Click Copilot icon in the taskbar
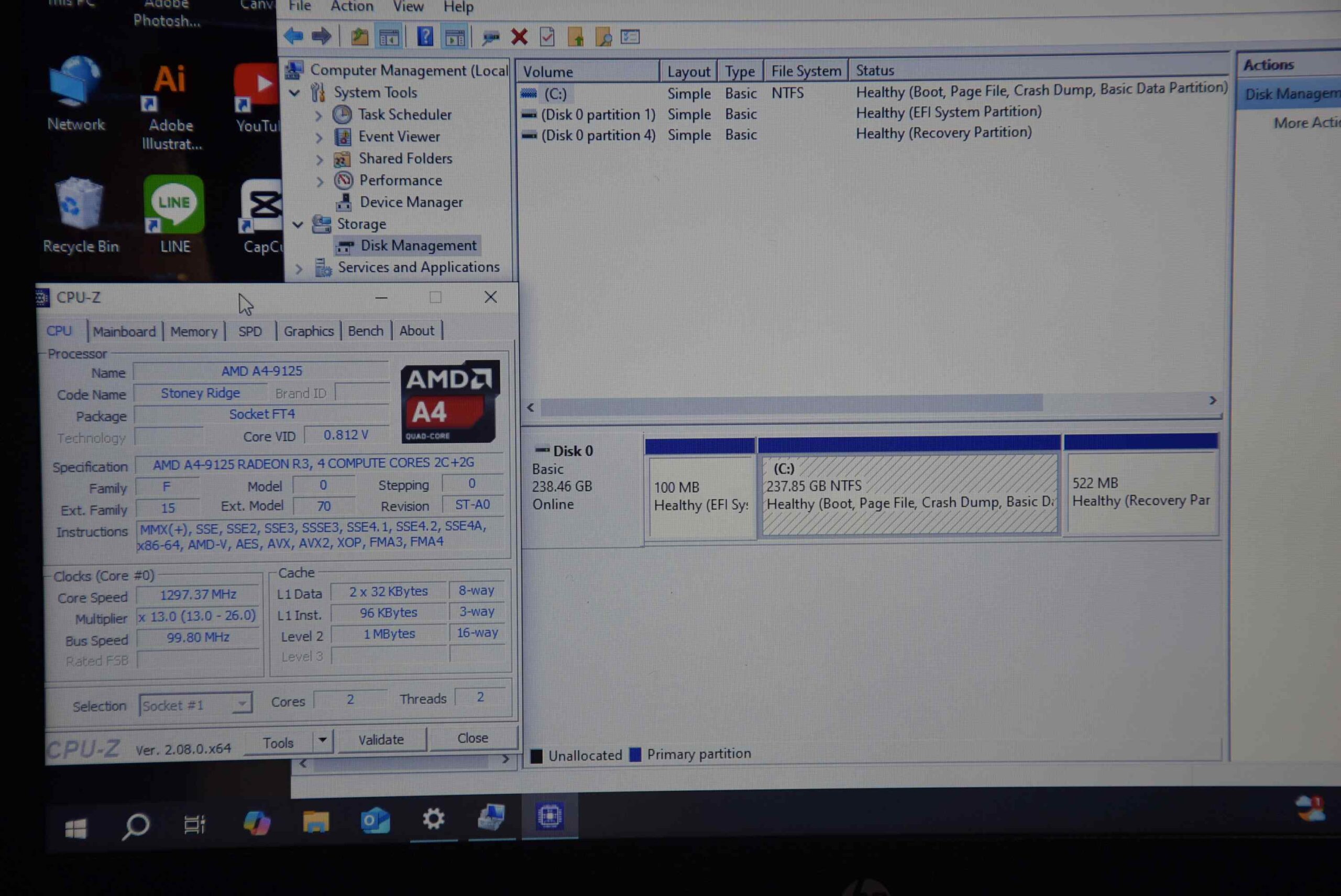 [x=257, y=823]
